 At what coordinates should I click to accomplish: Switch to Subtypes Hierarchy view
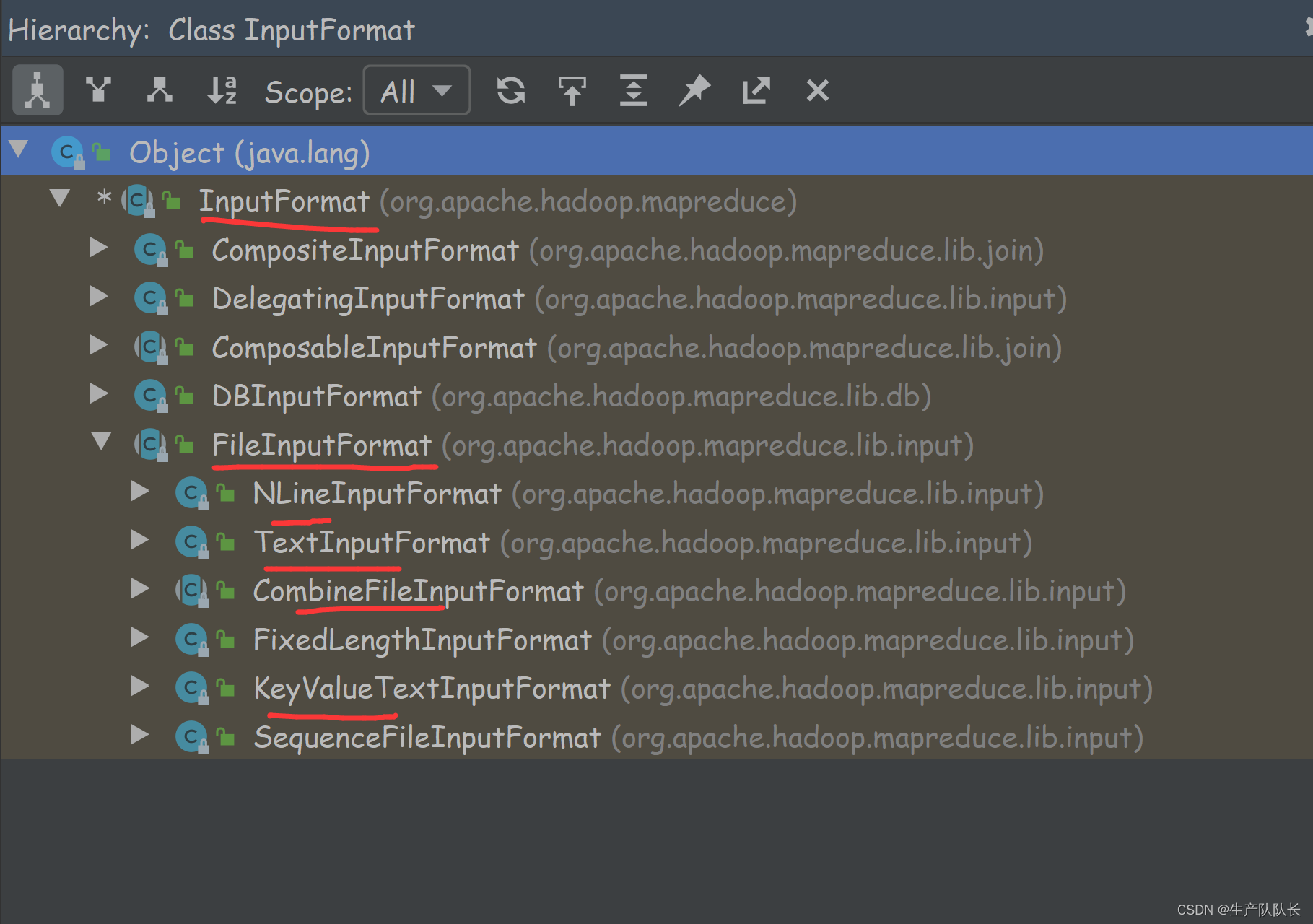160,90
